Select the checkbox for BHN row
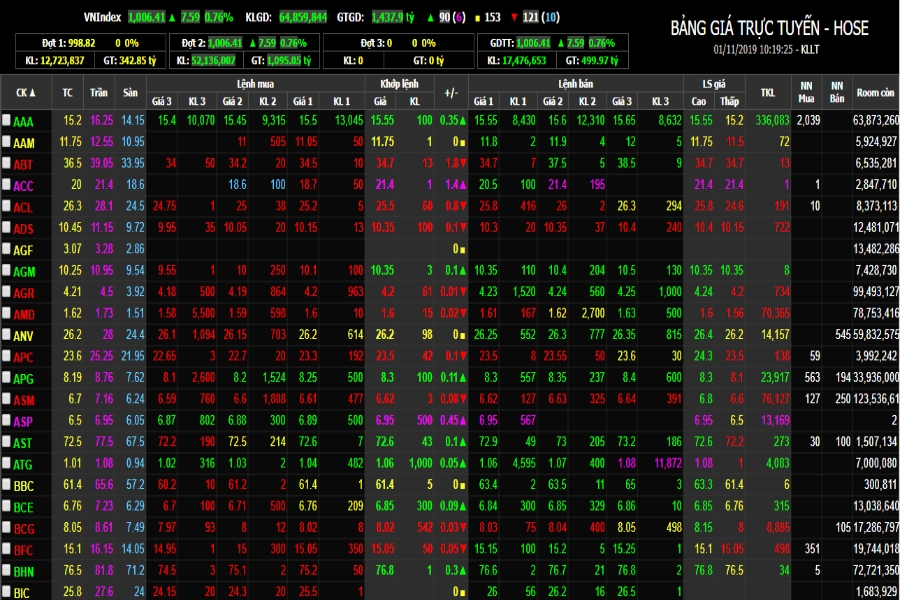Screen dimensions: 900x600 tap(6, 570)
